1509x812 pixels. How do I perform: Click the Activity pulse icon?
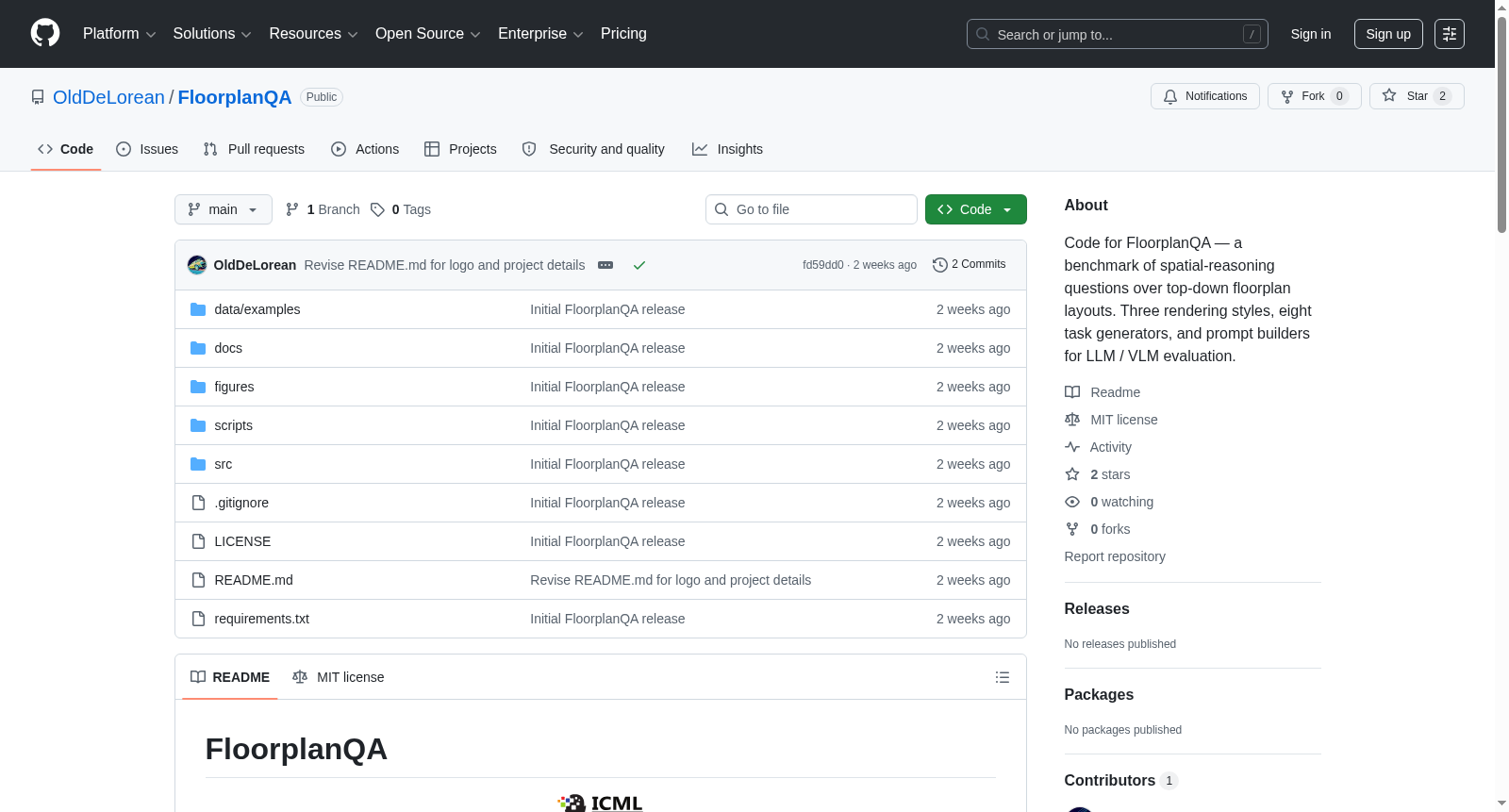(x=1072, y=447)
